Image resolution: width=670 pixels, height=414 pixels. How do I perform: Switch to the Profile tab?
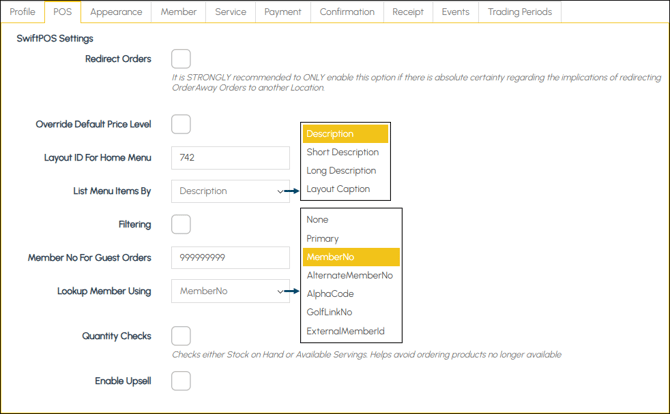click(22, 12)
